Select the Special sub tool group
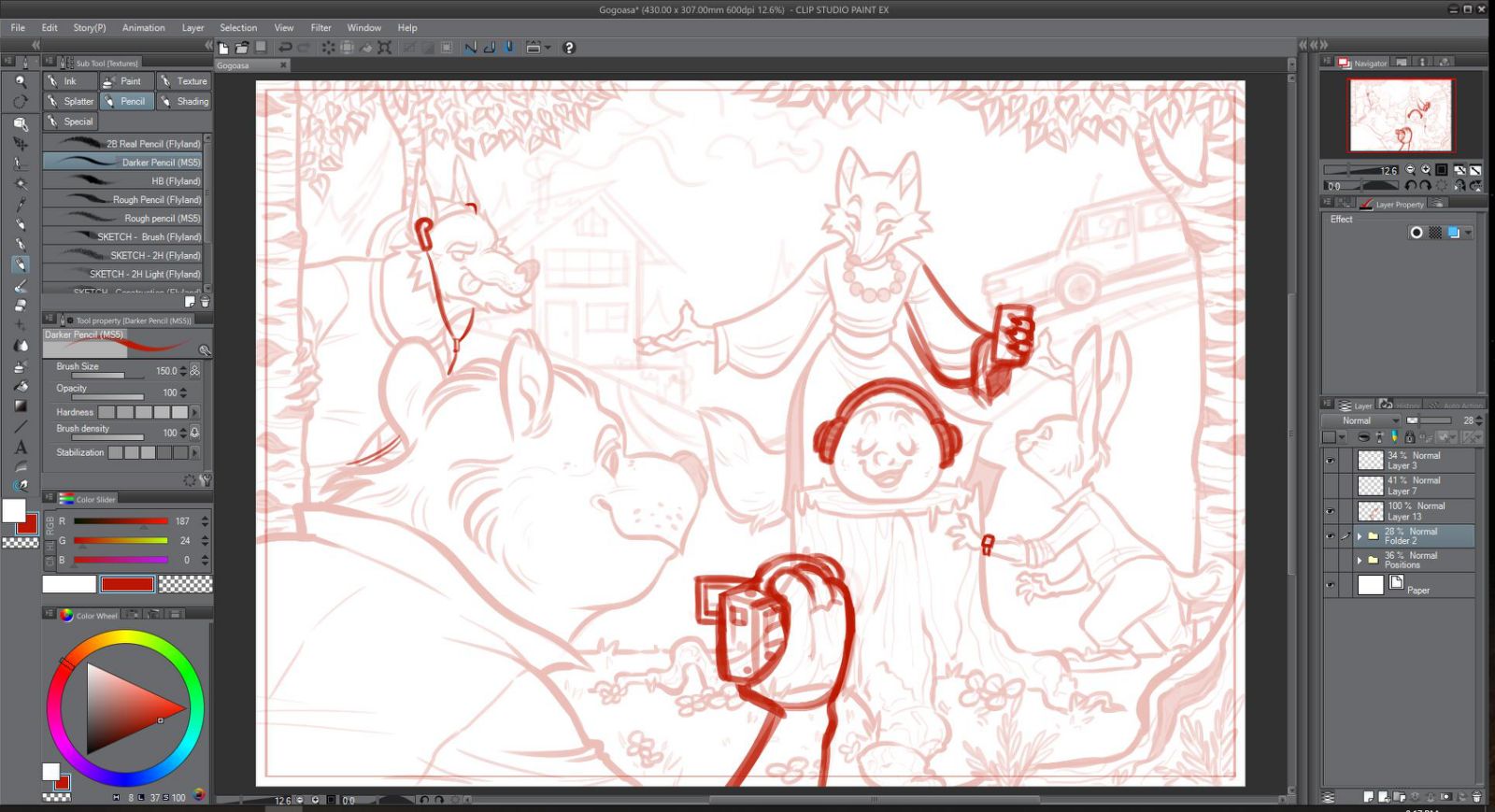The width and height of the screenshot is (1495, 812). [70, 121]
